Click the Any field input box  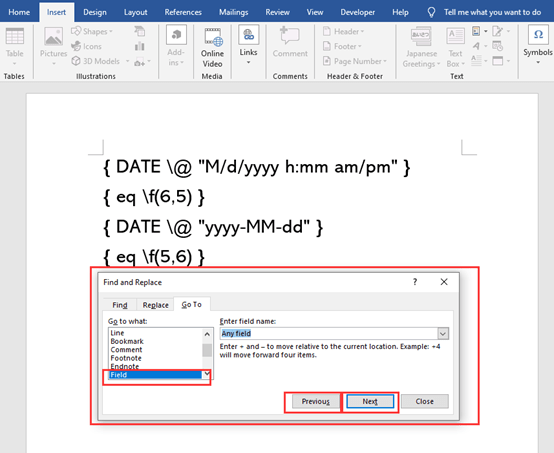[329, 333]
